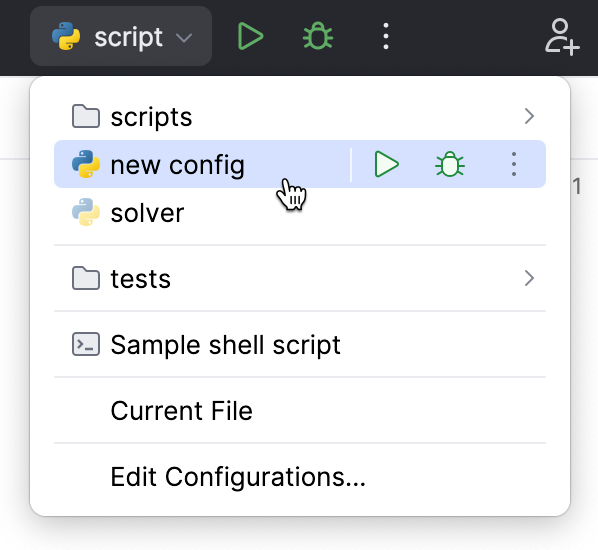Click the chevron arrow on 'tests' row
Screen dimensions: 598x550
(529, 278)
